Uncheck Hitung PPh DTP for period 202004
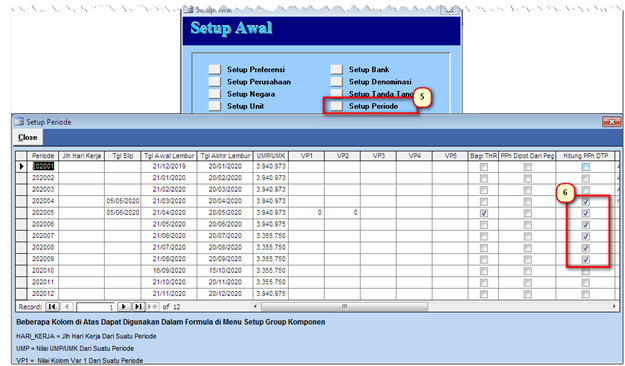Screen dimensions: 625x366 point(585,201)
